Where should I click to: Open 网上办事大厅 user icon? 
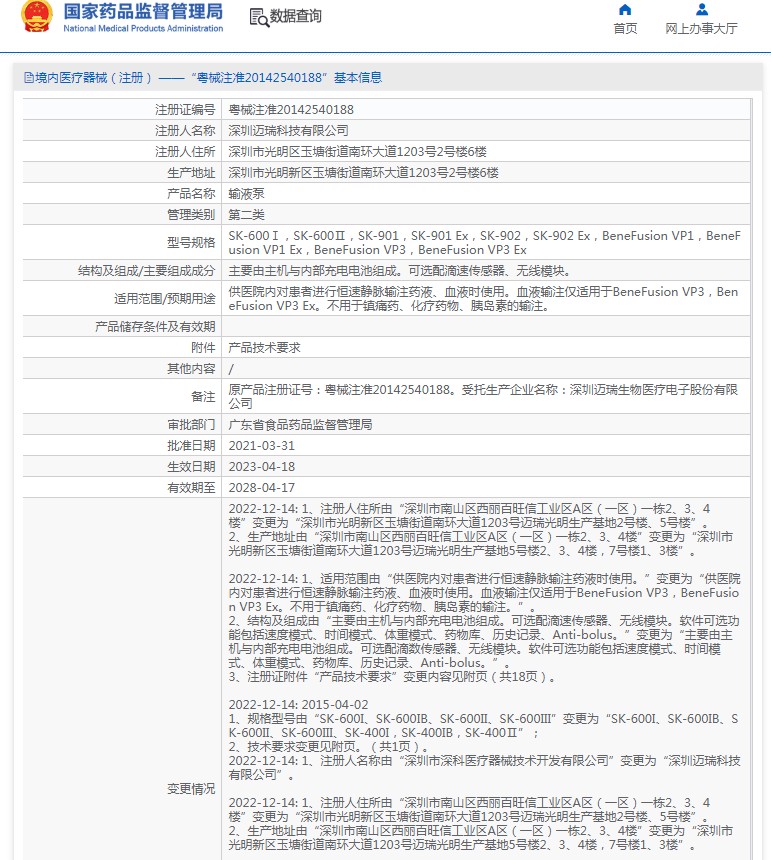pos(701,9)
